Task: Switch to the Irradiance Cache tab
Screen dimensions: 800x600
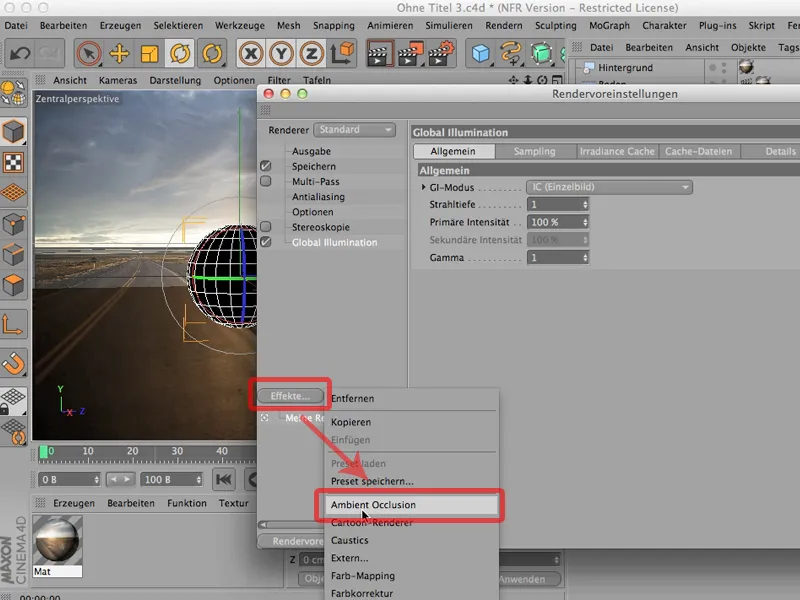Action: click(x=617, y=152)
